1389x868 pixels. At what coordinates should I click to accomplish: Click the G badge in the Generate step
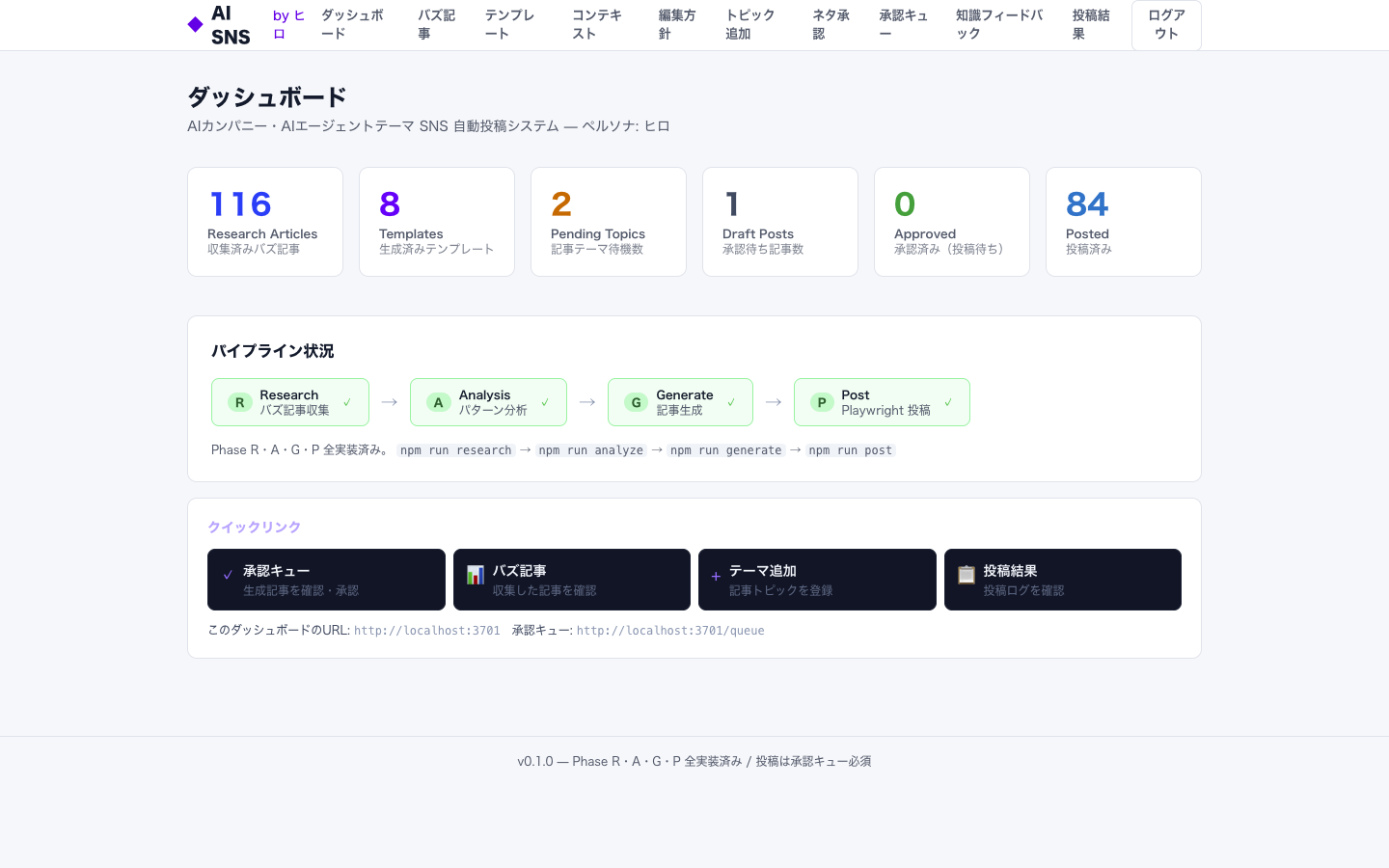pos(636,402)
